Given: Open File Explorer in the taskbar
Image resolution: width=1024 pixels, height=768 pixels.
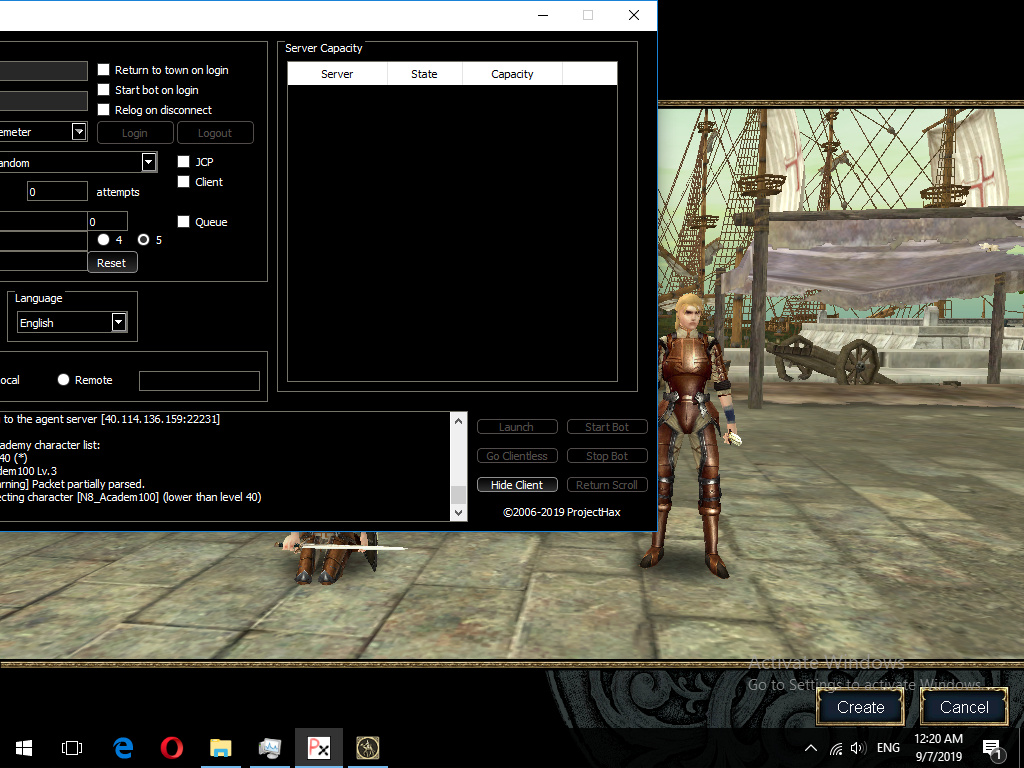Looking at the screenshot, I should click(221, 748).
